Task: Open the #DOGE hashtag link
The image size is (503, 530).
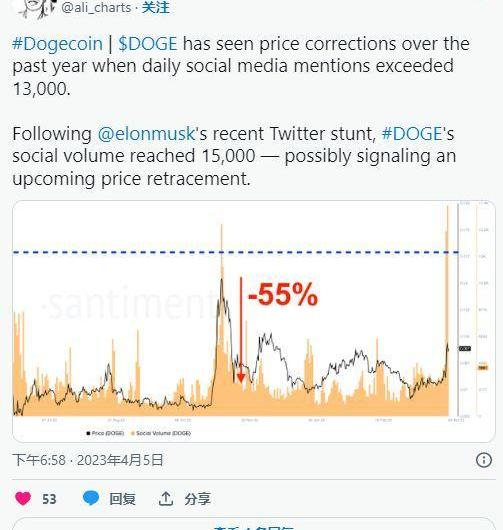Action: [x=412, y=134]
